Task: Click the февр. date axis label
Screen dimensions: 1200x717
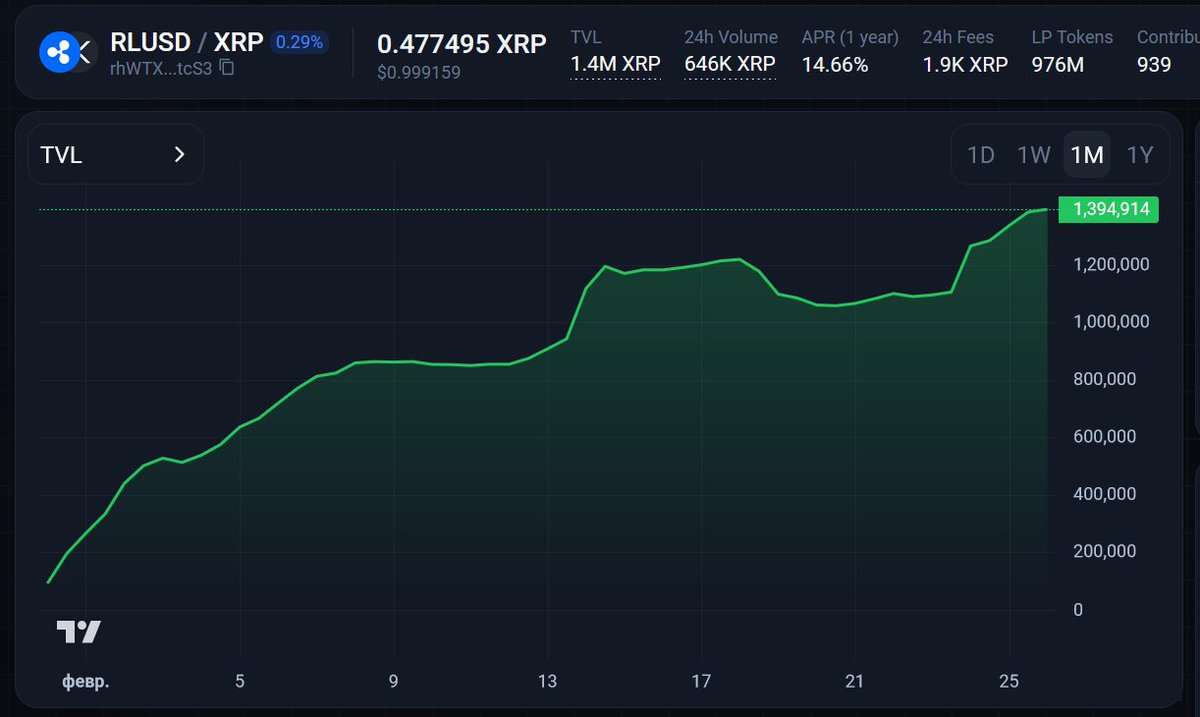Action: pyautogui.click(x=85, y=682)
